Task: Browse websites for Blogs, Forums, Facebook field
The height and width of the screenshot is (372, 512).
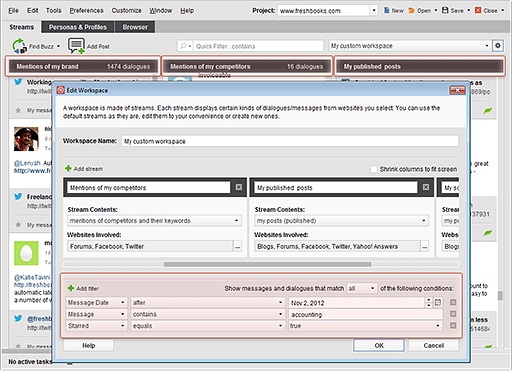Action: (x=424, y=247)
